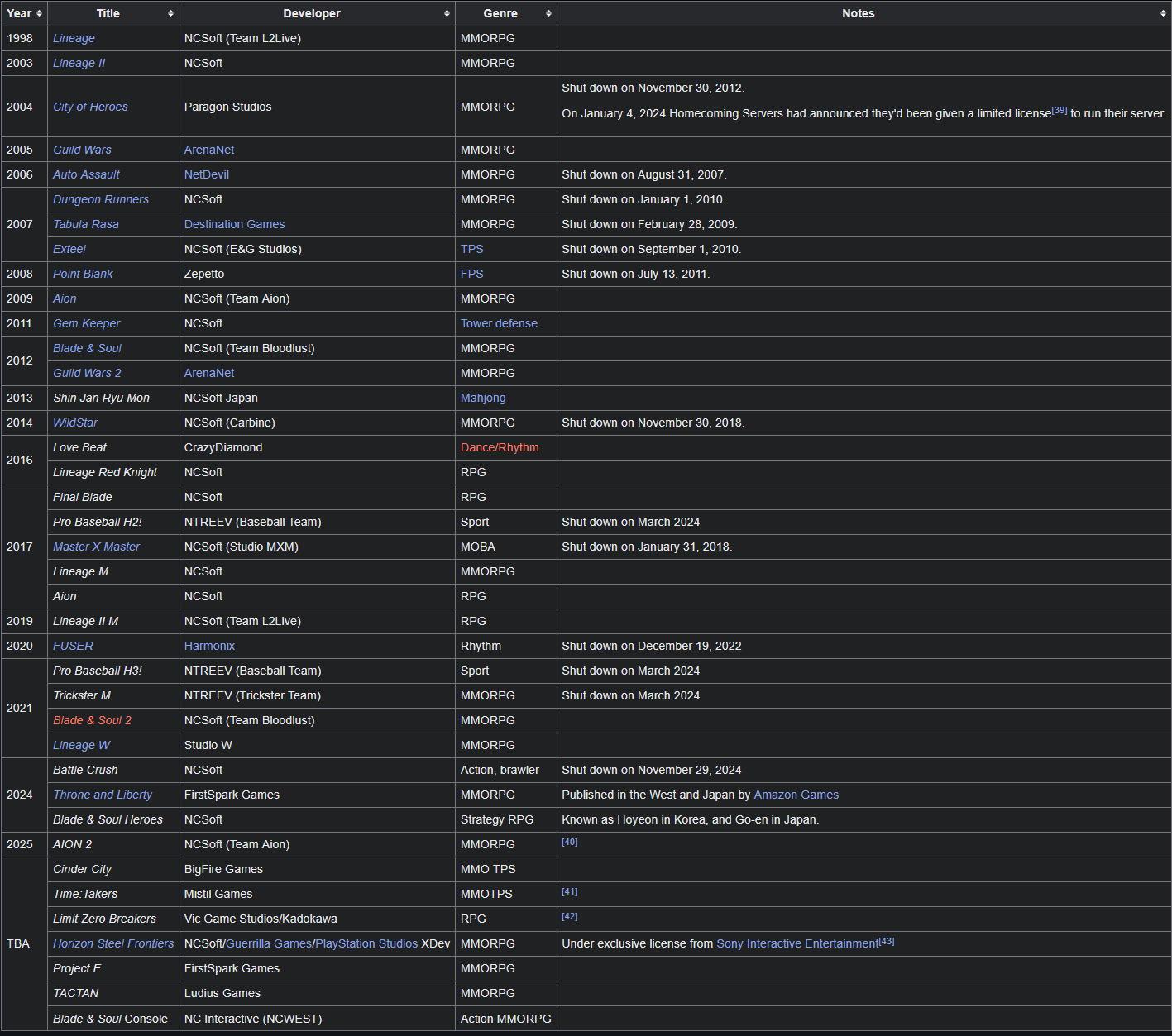The height and width of the screenshot is (1036, 1172).
Task: Select the Trickster M title text
Action: pyautogui.click(x=82, y=695)
